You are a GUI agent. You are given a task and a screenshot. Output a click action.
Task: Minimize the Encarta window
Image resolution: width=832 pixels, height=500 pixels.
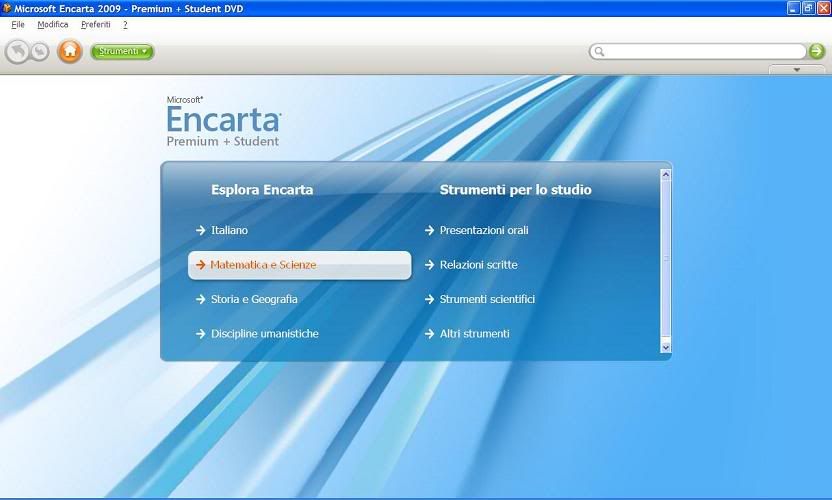point(793,8)
